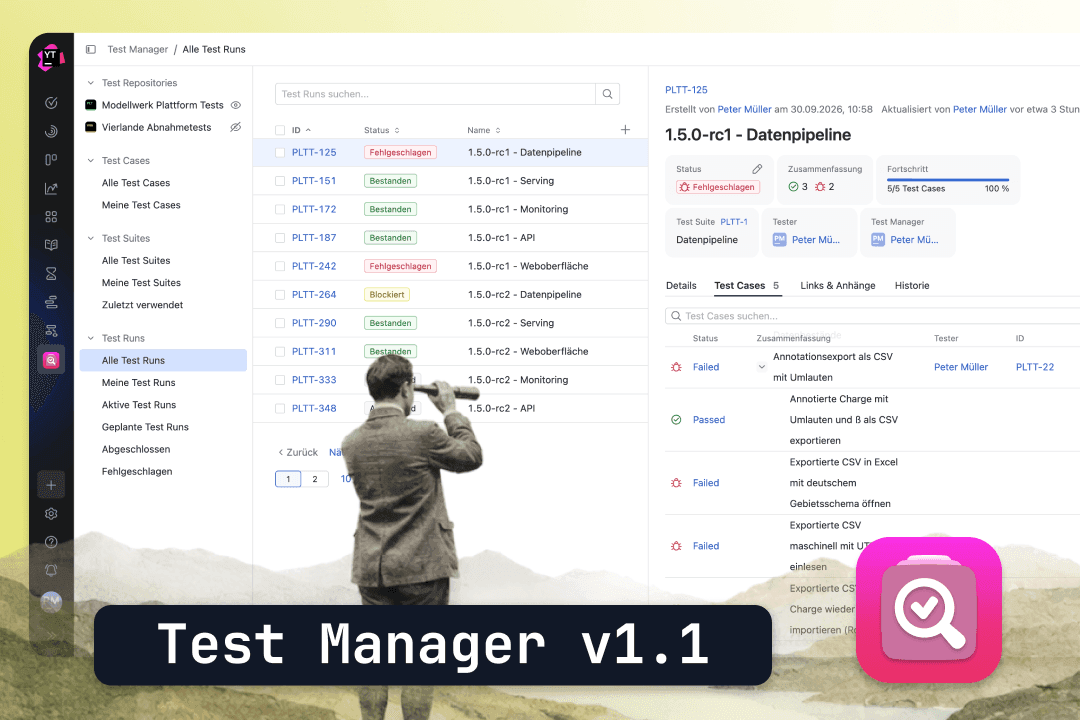Click Blockiert status of PLTT-264
Screen dimensions: 1080x720
coord(386,295)
